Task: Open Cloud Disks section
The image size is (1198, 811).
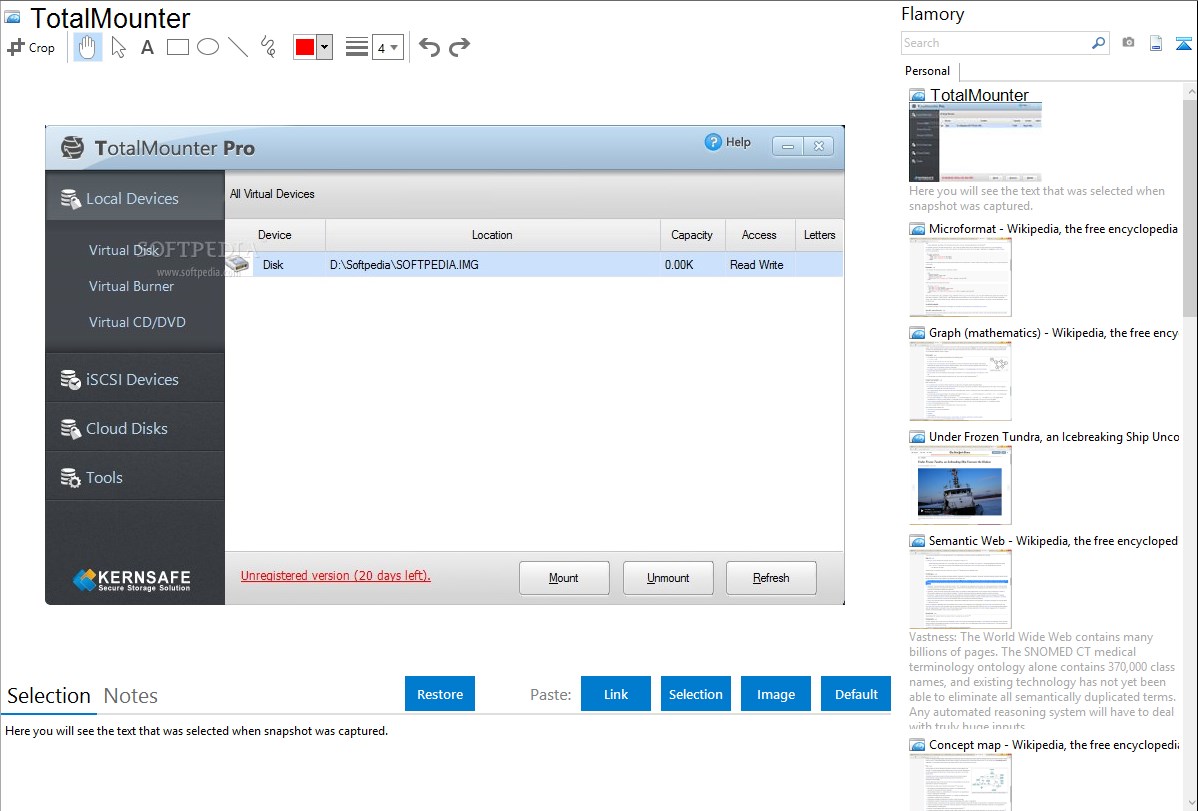Action: point(135,428)
